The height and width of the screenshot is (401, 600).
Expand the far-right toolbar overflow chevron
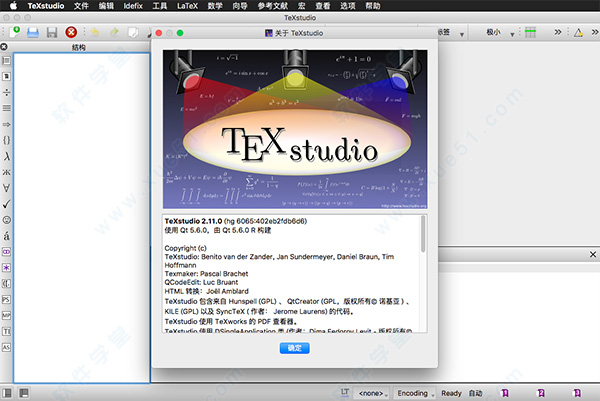click(595, 33)
